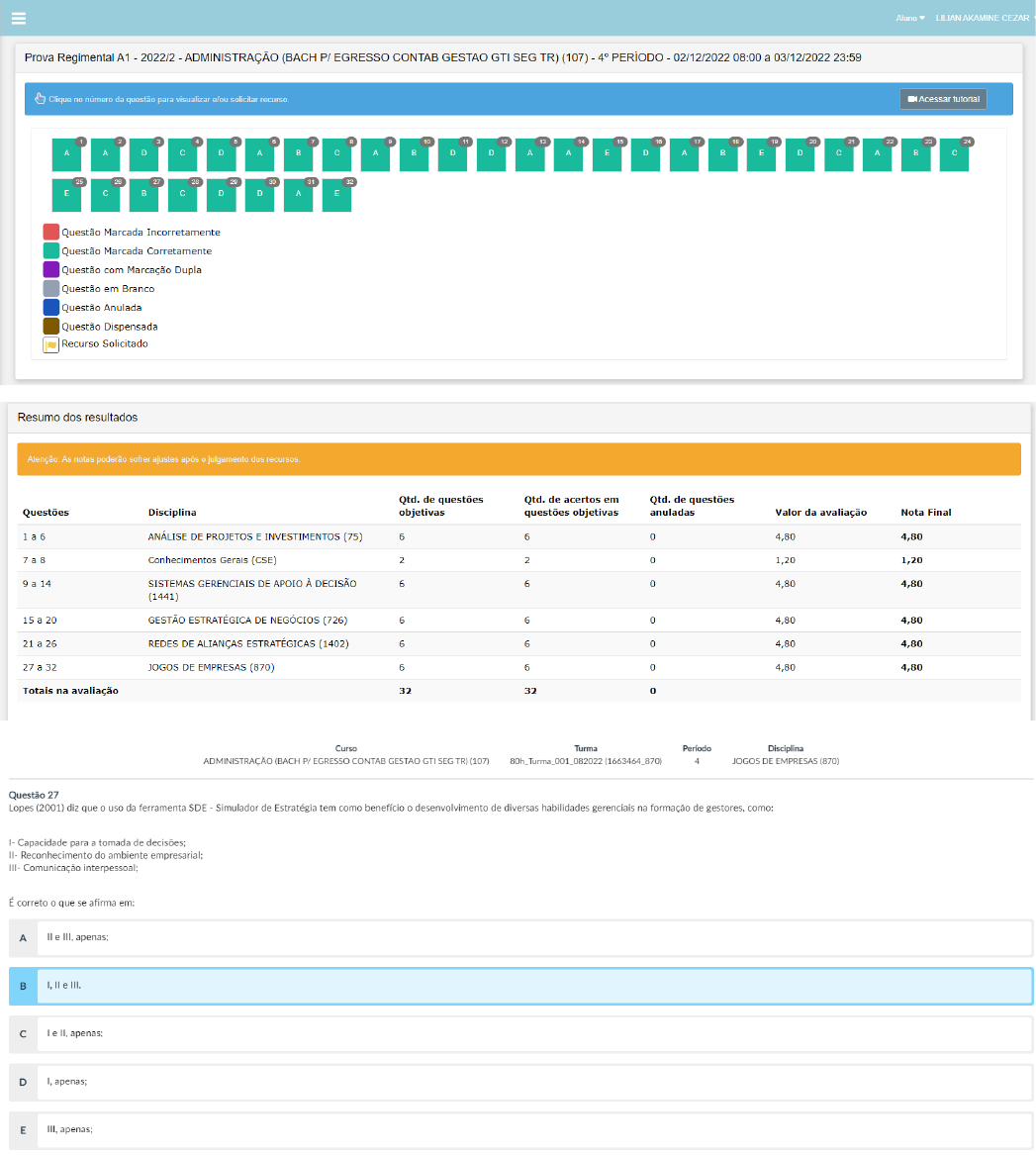
Task: Open question 7 tile marked B
Action: (299, 154)
